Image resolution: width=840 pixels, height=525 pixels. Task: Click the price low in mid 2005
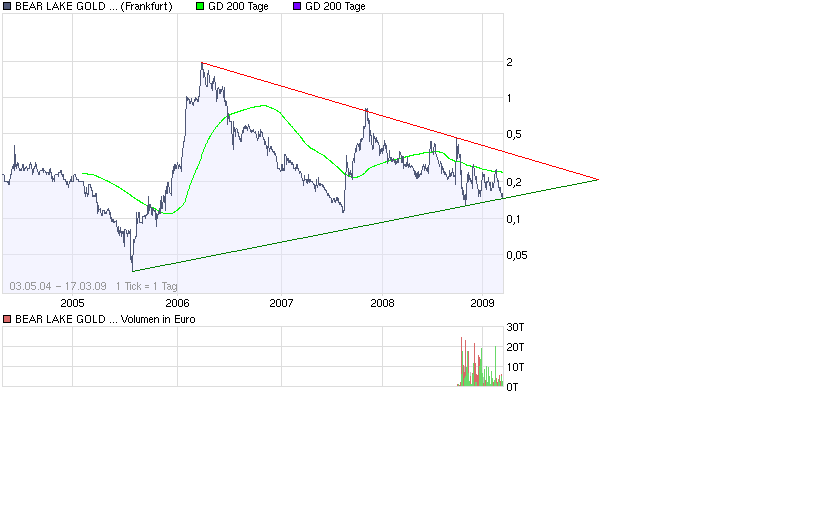(132, 269)
